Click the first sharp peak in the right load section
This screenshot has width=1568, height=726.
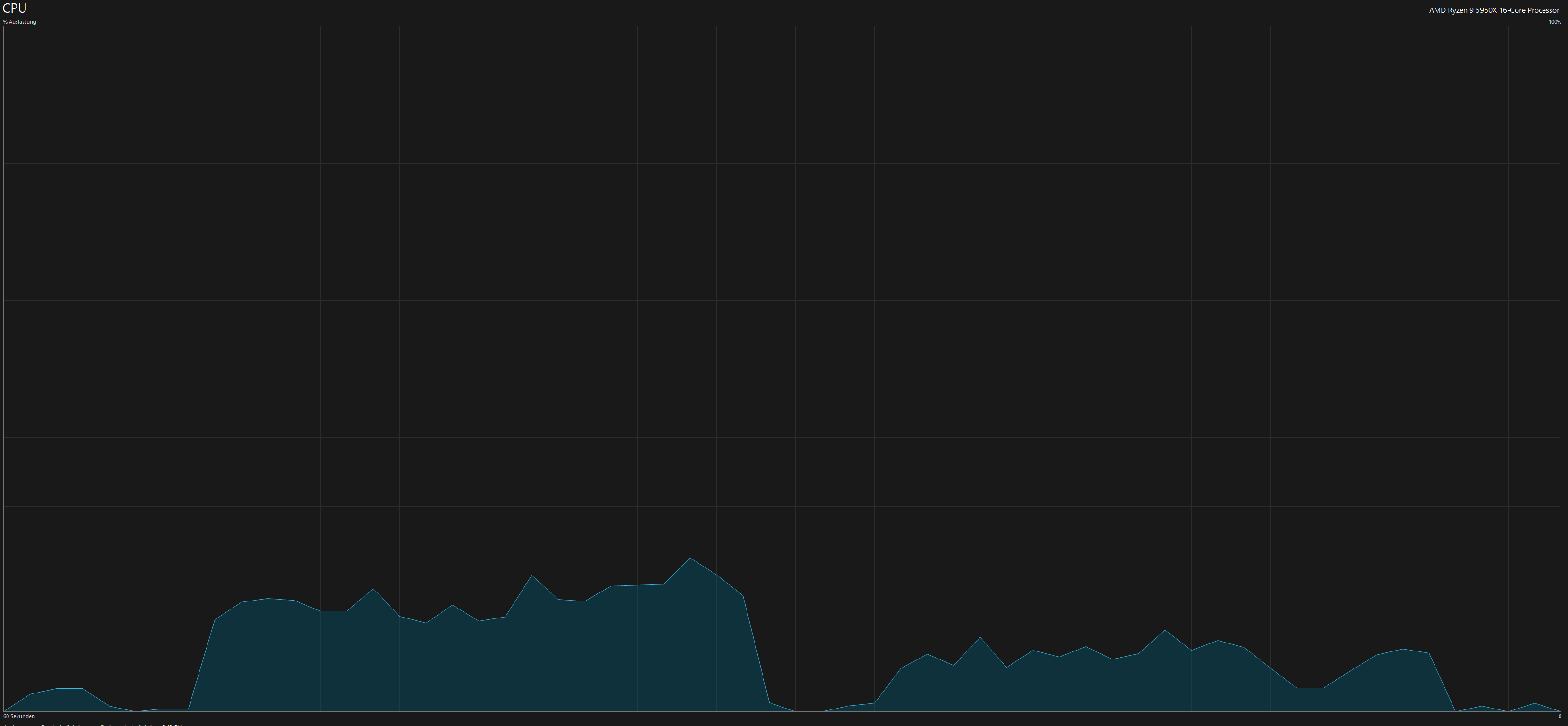pyautogui.click(x=980, y=638)
